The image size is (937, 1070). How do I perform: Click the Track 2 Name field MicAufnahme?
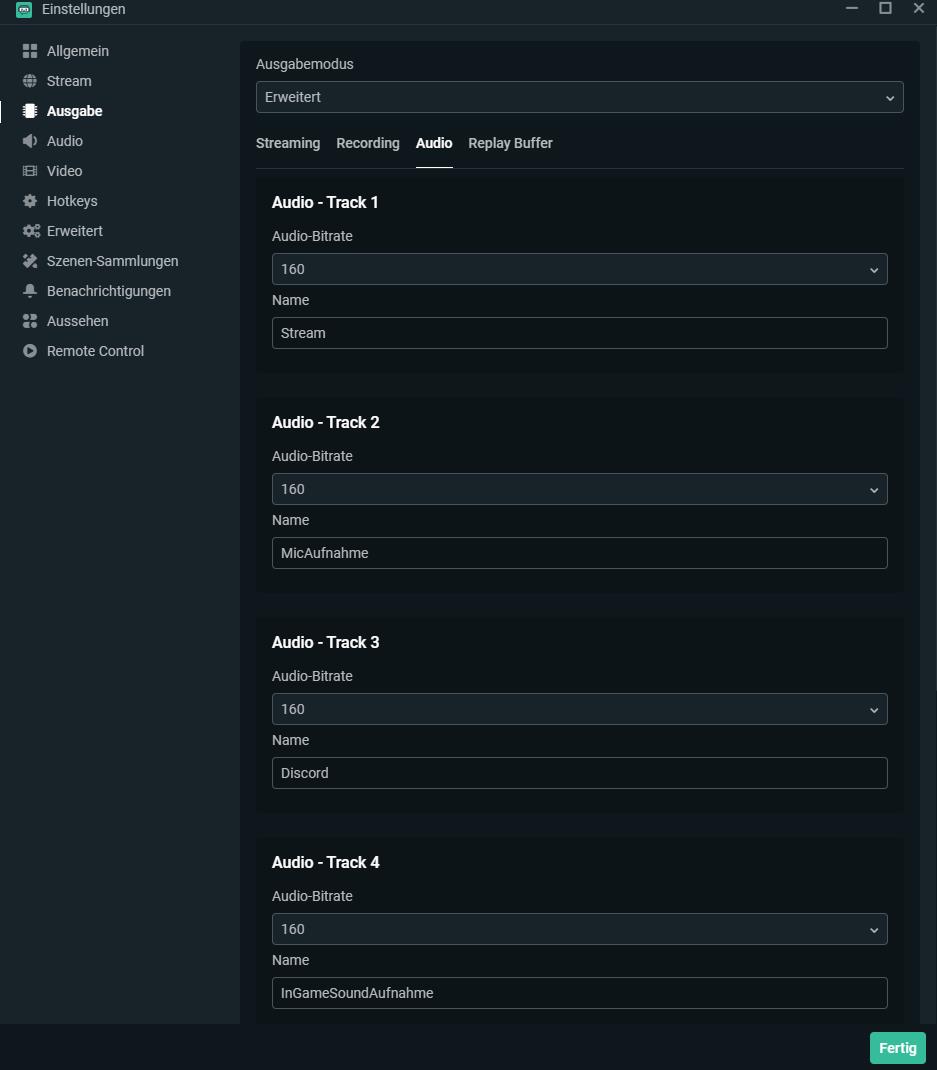pos(579,553)
